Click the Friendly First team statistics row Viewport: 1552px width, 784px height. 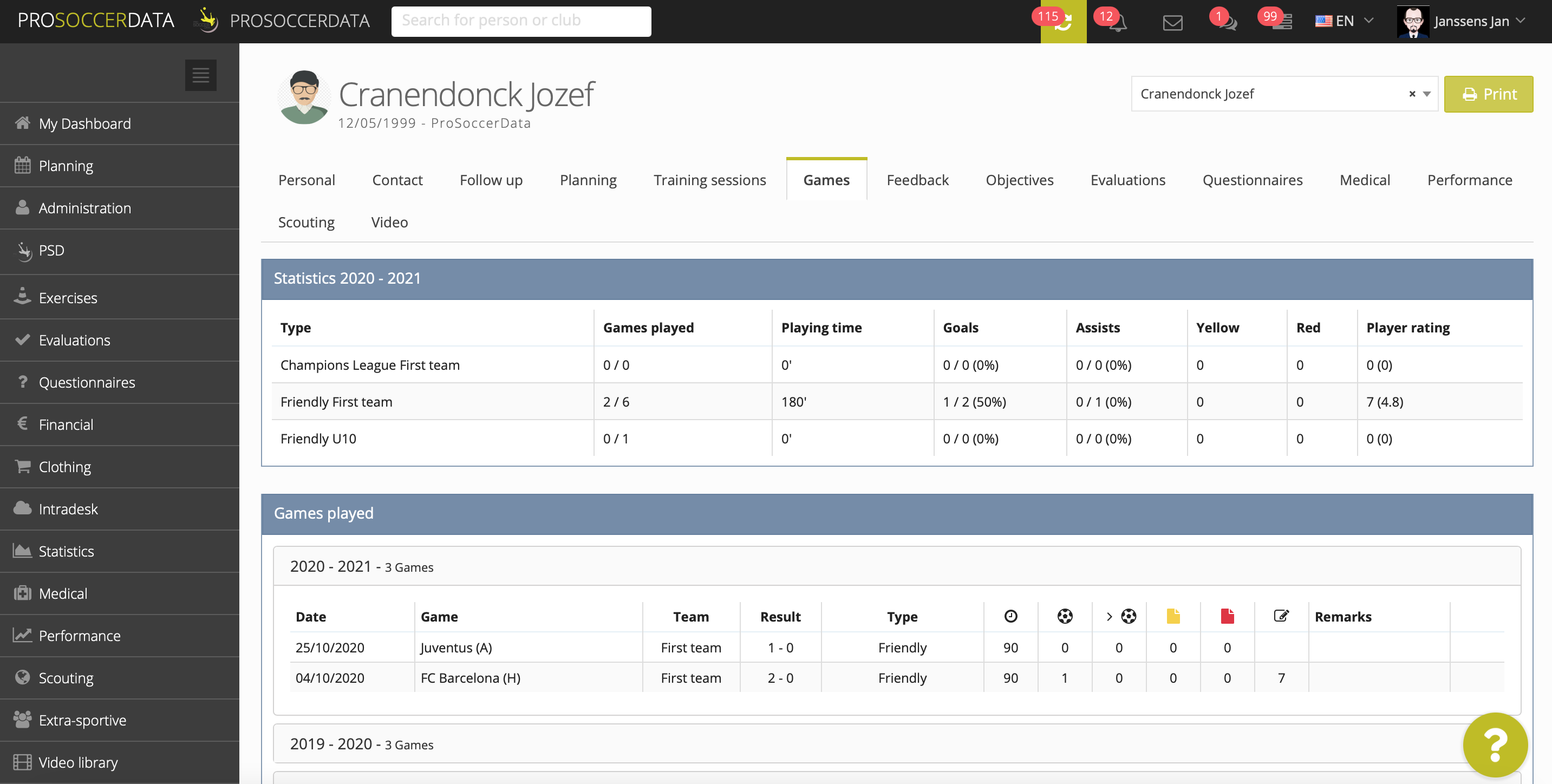897,401
